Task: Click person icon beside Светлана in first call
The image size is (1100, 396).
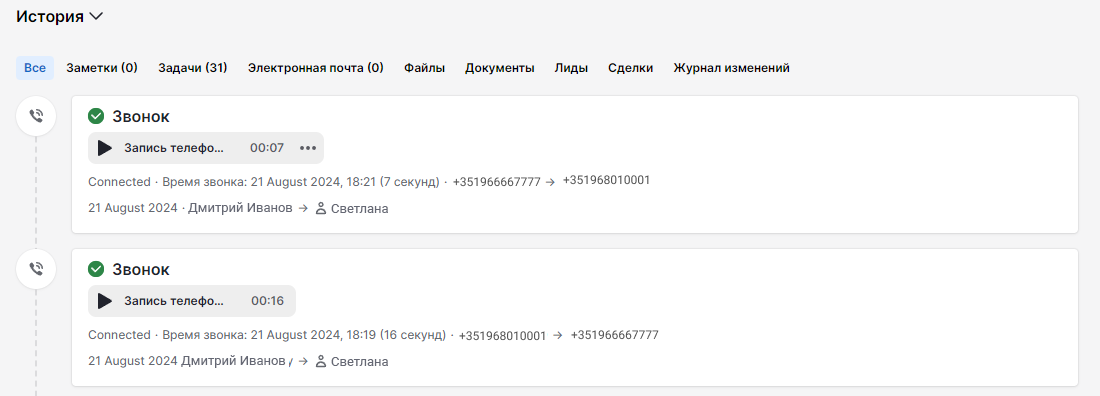Action: 321,209
